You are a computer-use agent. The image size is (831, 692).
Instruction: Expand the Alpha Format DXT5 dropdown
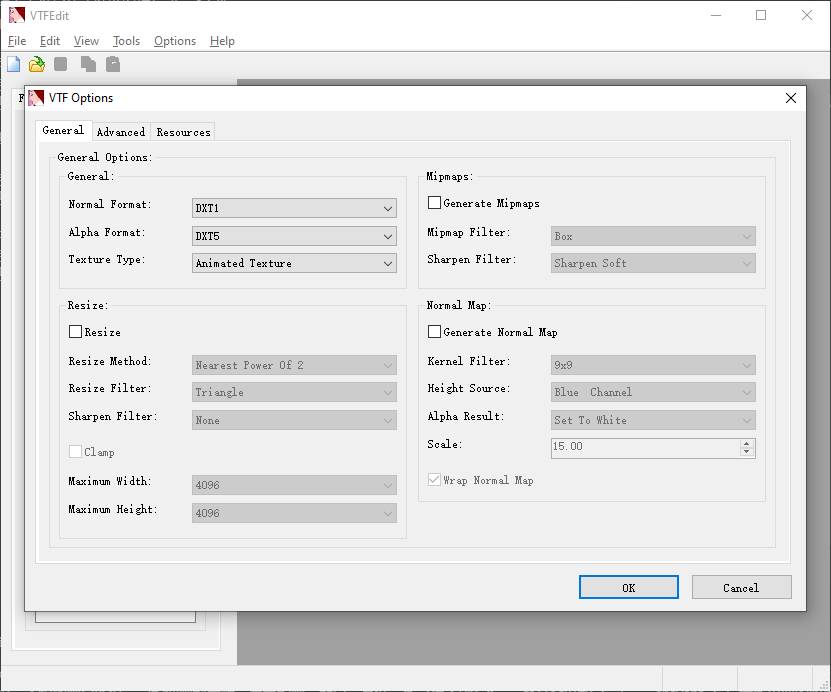click(x=294, y=236)
